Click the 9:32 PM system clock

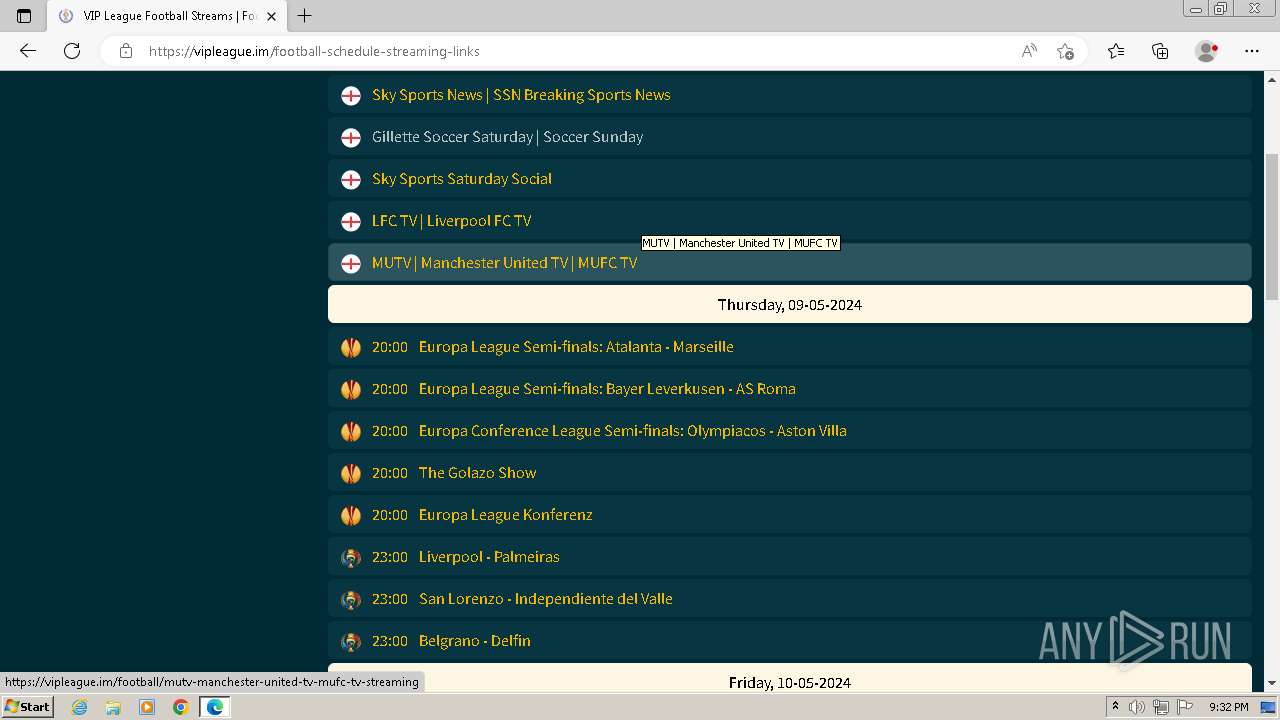click(1228, 707)
